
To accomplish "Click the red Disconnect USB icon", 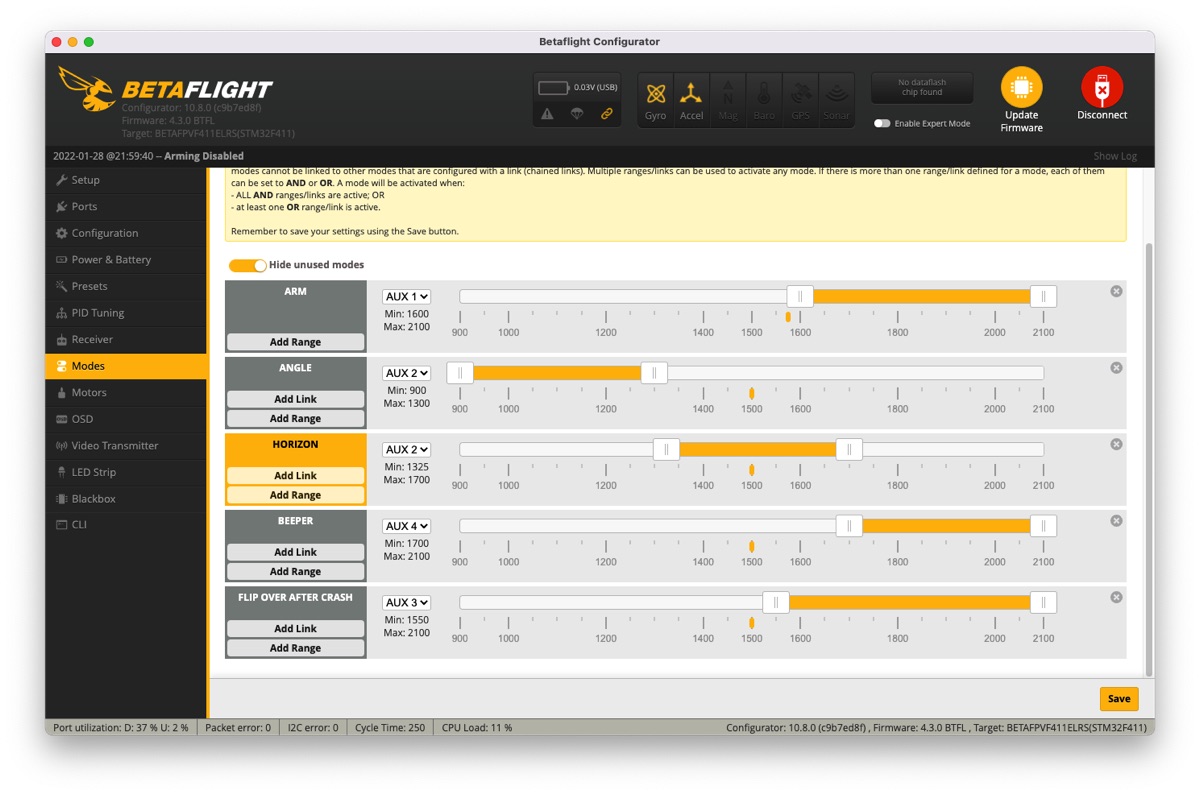I will [1102, 88].
